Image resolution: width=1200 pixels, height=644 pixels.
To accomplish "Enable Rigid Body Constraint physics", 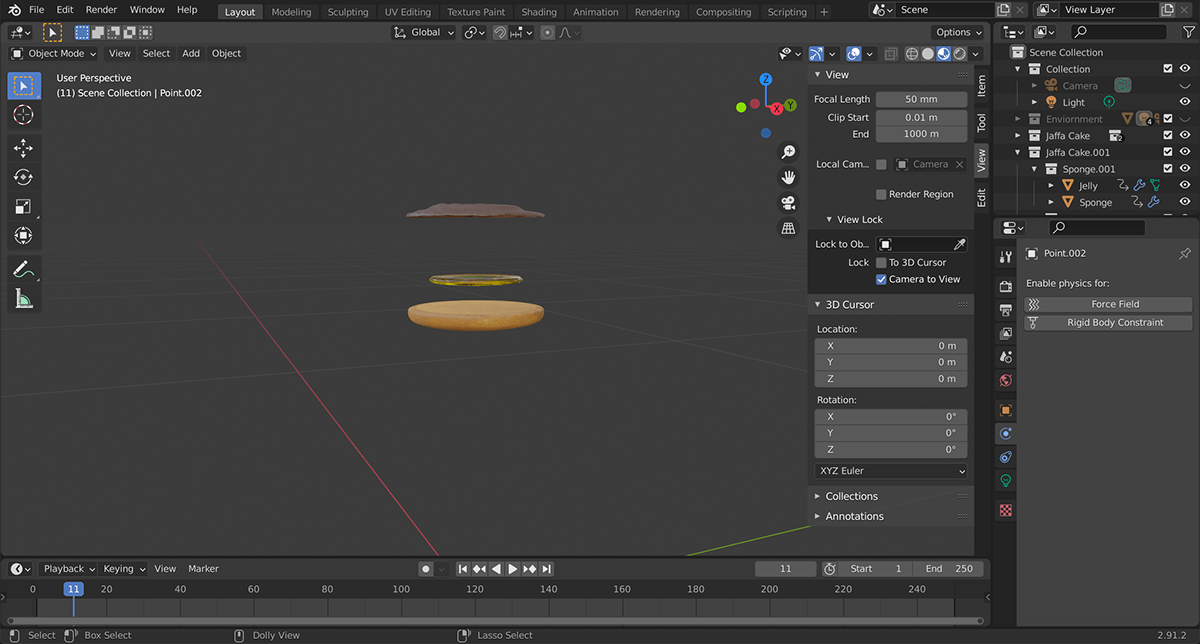I will click(x=1109, y=323).
